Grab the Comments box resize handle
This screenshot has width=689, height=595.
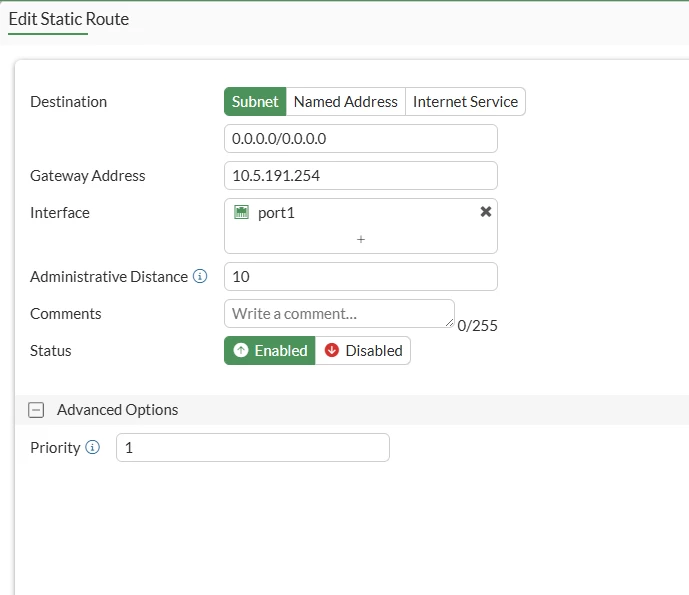449,323
